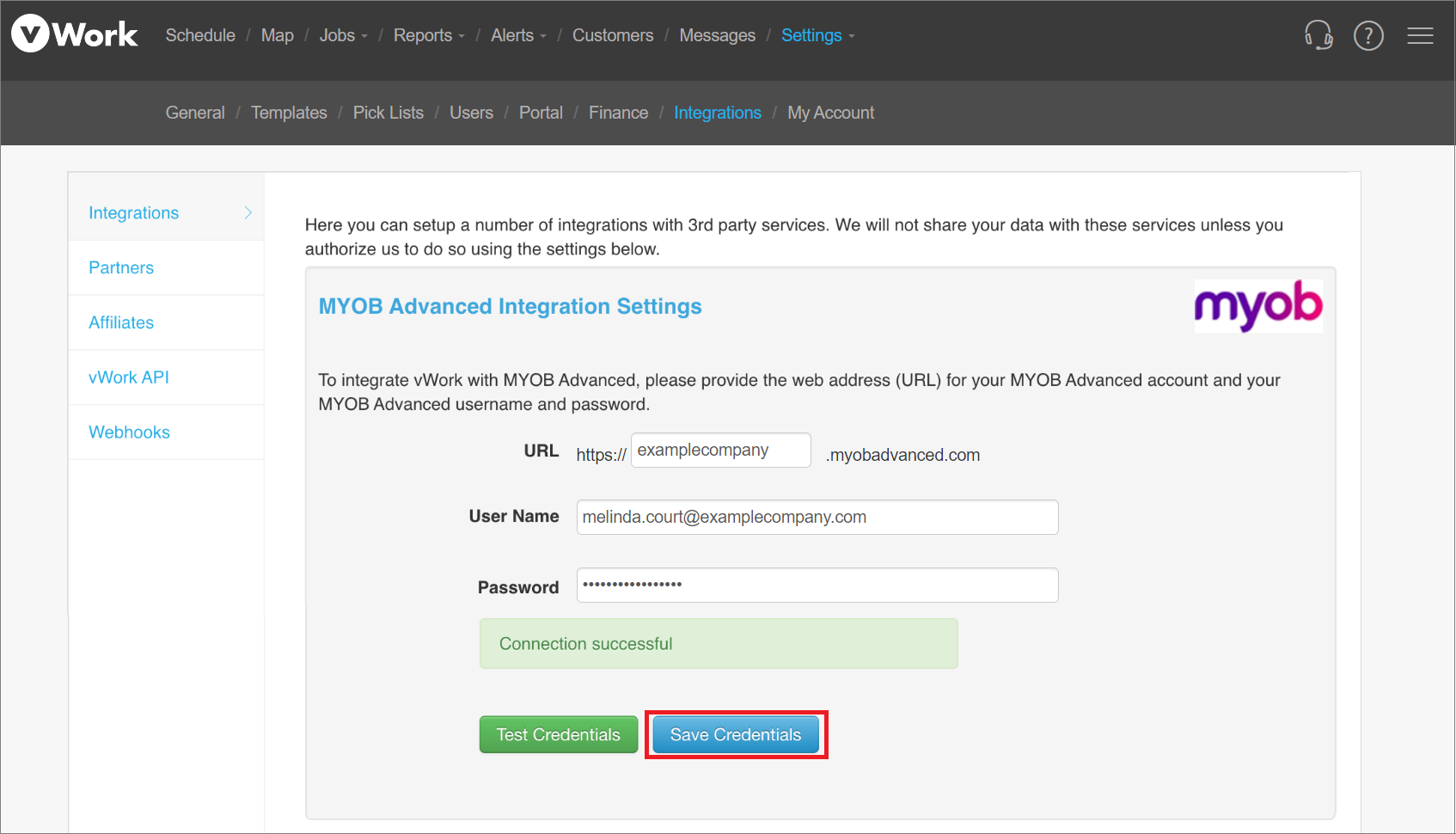Expand the Integrations sidebar chevron
This screenshot has width=1456, height=834.
point(248,212)
